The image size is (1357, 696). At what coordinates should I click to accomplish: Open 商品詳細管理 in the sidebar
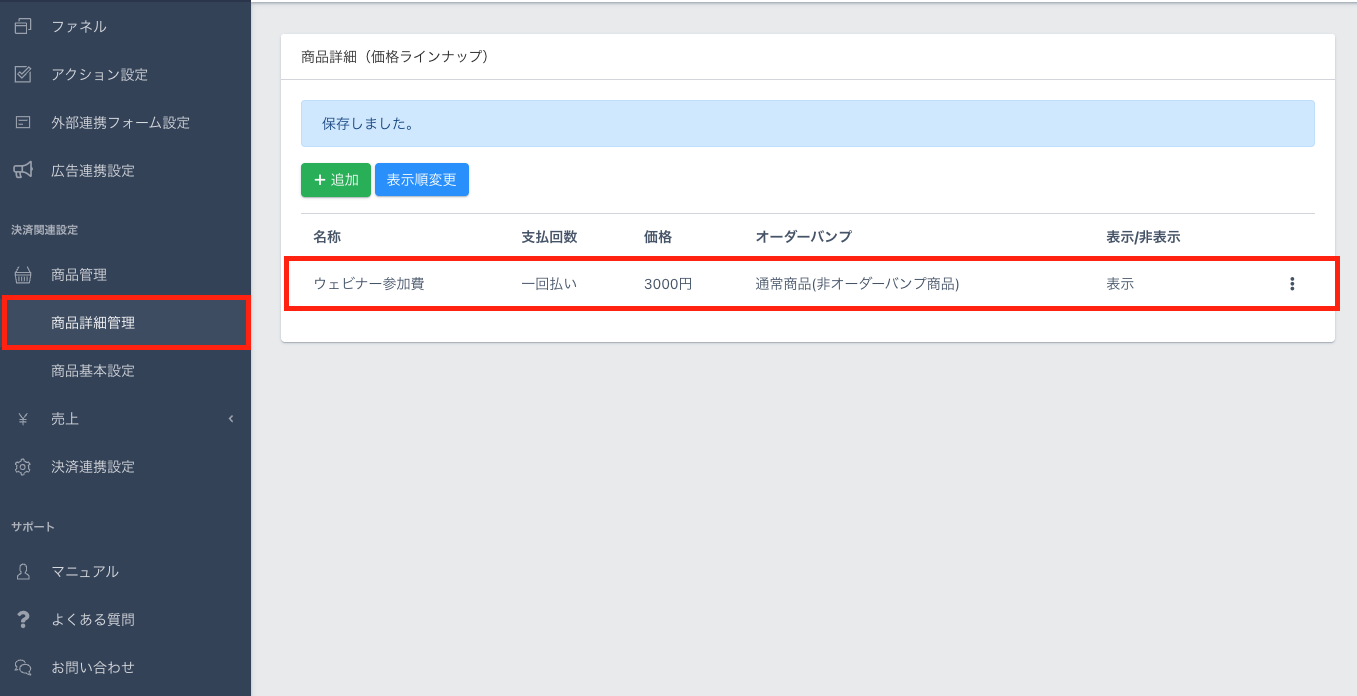(x=93, y=323)
